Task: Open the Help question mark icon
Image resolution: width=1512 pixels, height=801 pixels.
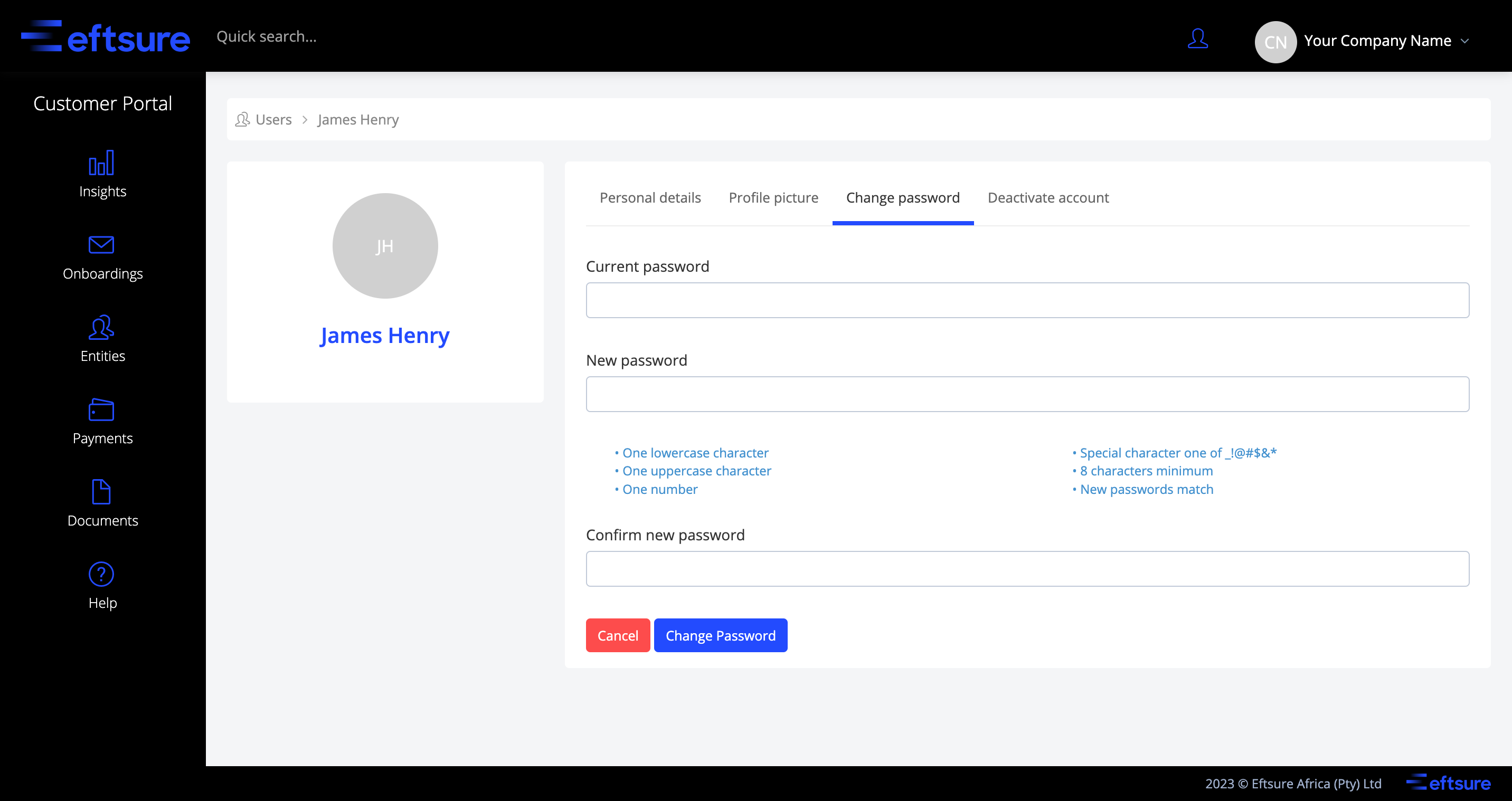Action: coord(101,574)
